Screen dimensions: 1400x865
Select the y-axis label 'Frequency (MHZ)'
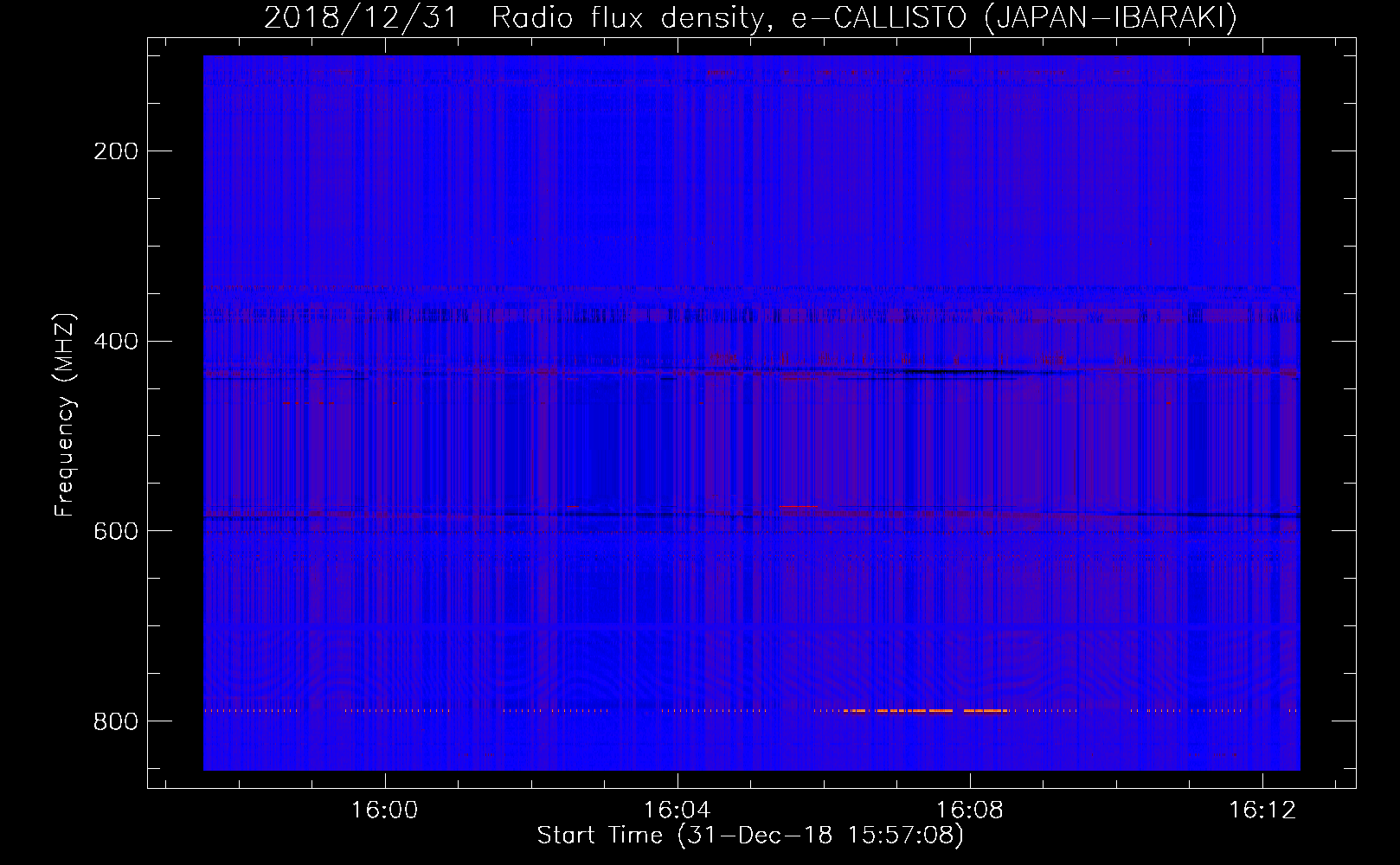pos(65,415)
